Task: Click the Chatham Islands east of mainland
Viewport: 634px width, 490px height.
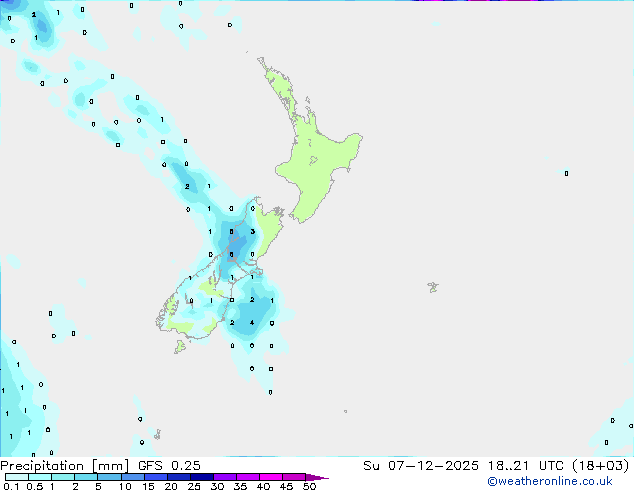Action: pos(432,287)
